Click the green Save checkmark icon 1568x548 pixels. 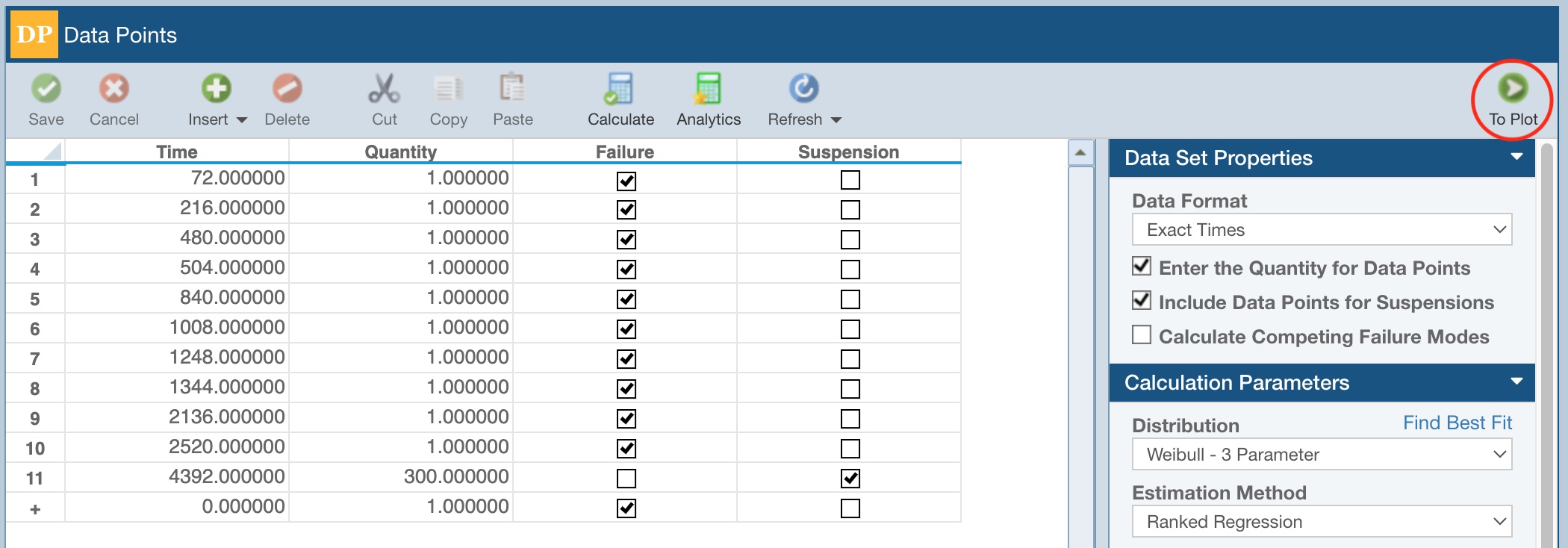pyautogui.click(x=46, y=89)
